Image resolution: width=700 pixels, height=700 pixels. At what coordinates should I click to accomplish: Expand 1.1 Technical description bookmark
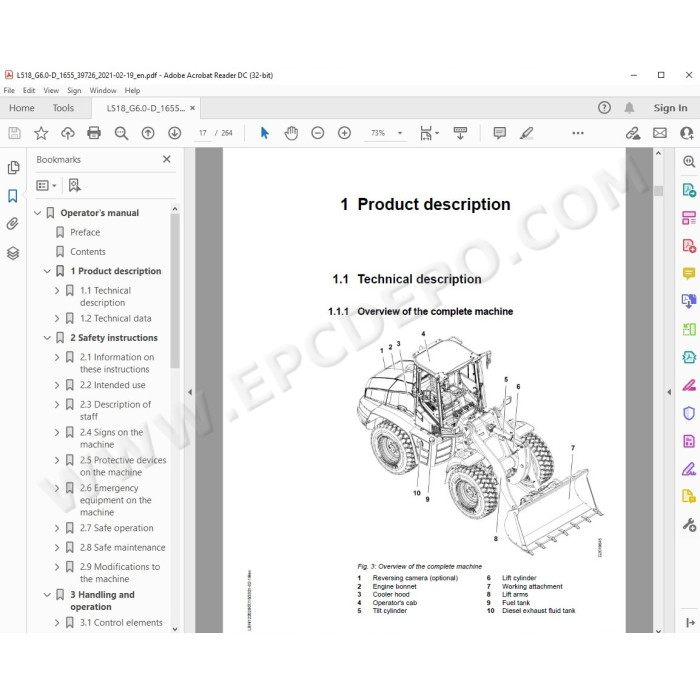57,291
